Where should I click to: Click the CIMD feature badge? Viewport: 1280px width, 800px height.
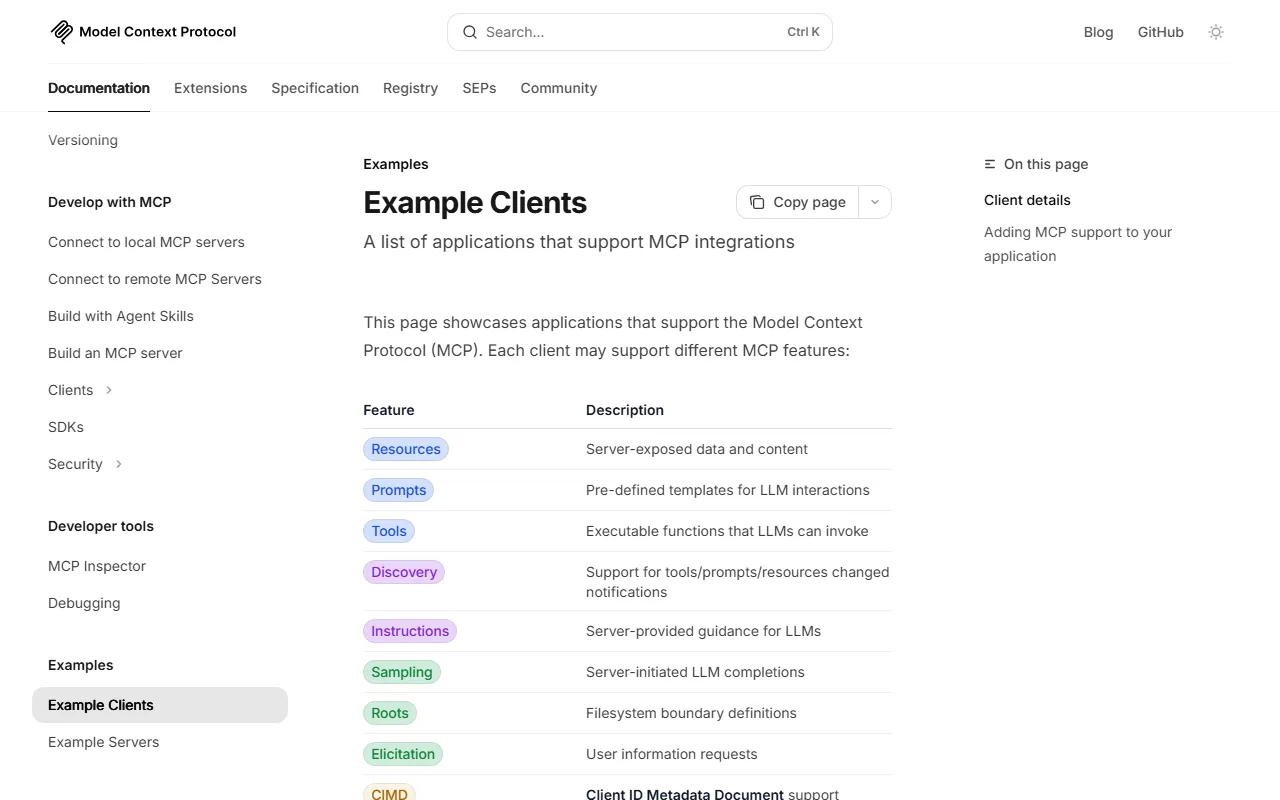[x=389, y=792]
